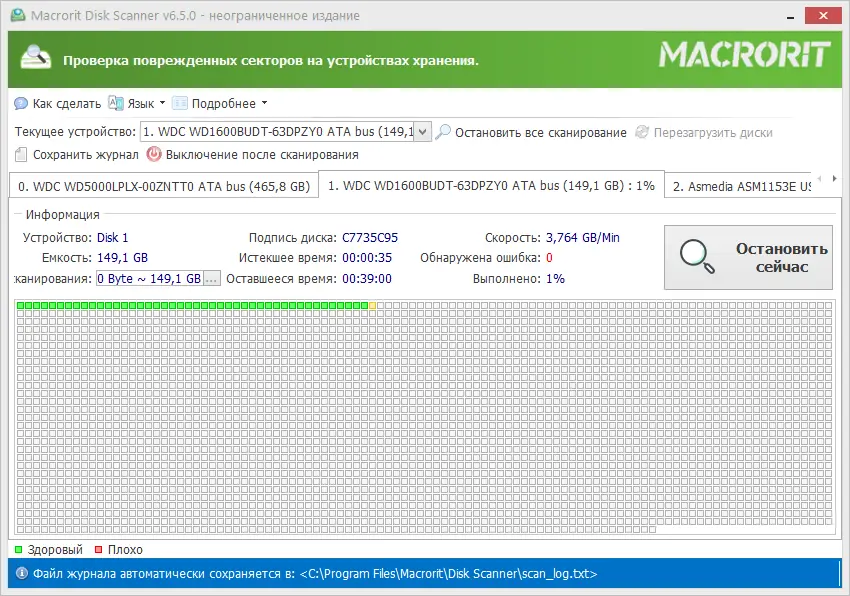This screenshot has height=596, width=850.
Task: Click the remaining time '00:39:00'
Action: coord(367,279)
